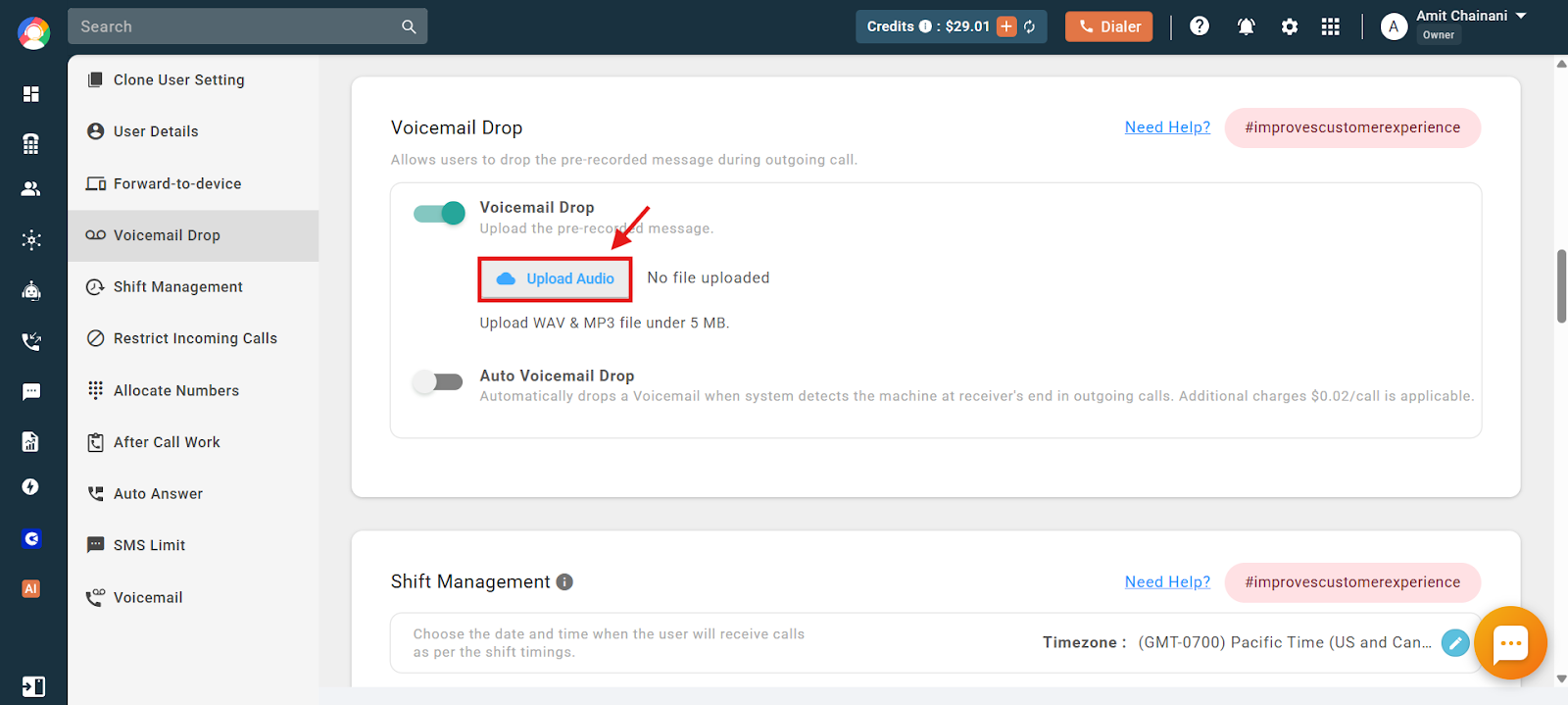Go to User Details
Image resolution: width=1568 pixels, height=705 pixels.
(x=193, y=131)
